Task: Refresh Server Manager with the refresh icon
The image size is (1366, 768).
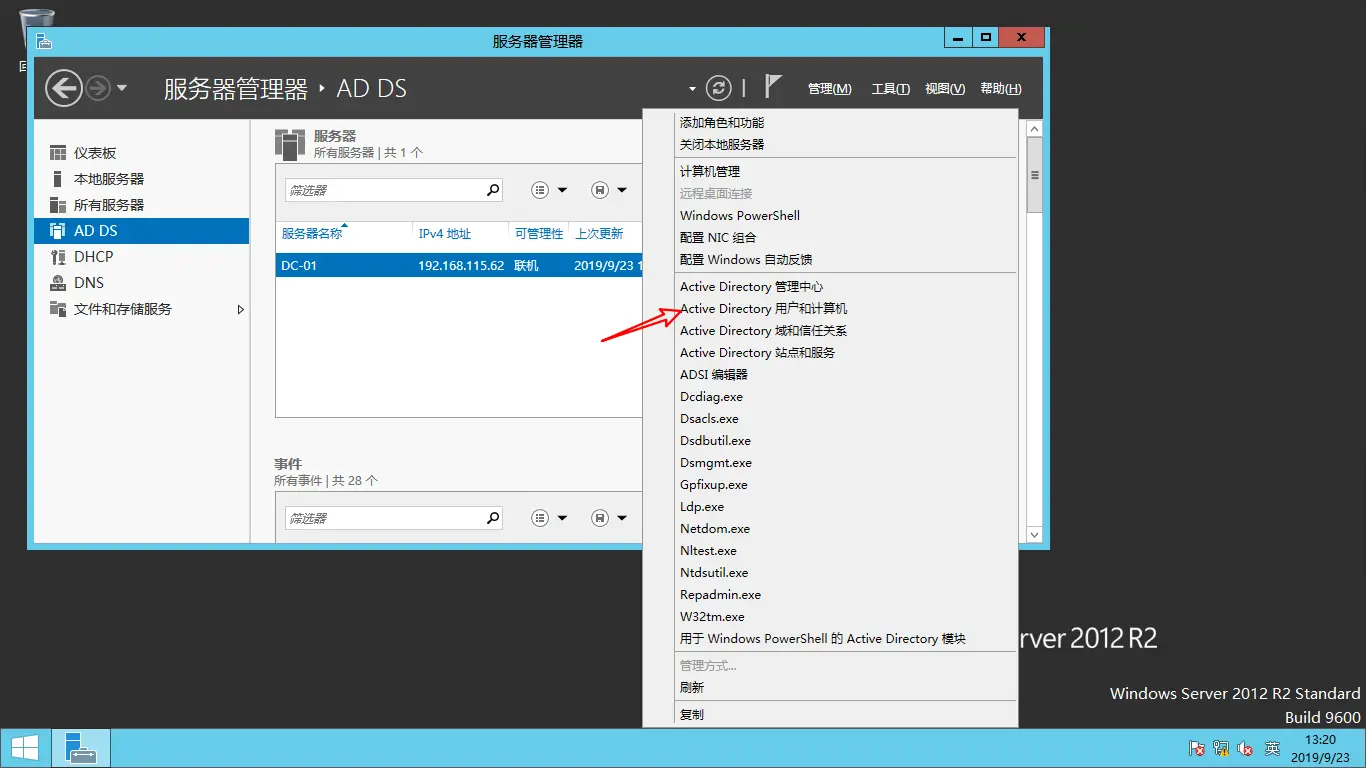Action: [x=718, y=88]
